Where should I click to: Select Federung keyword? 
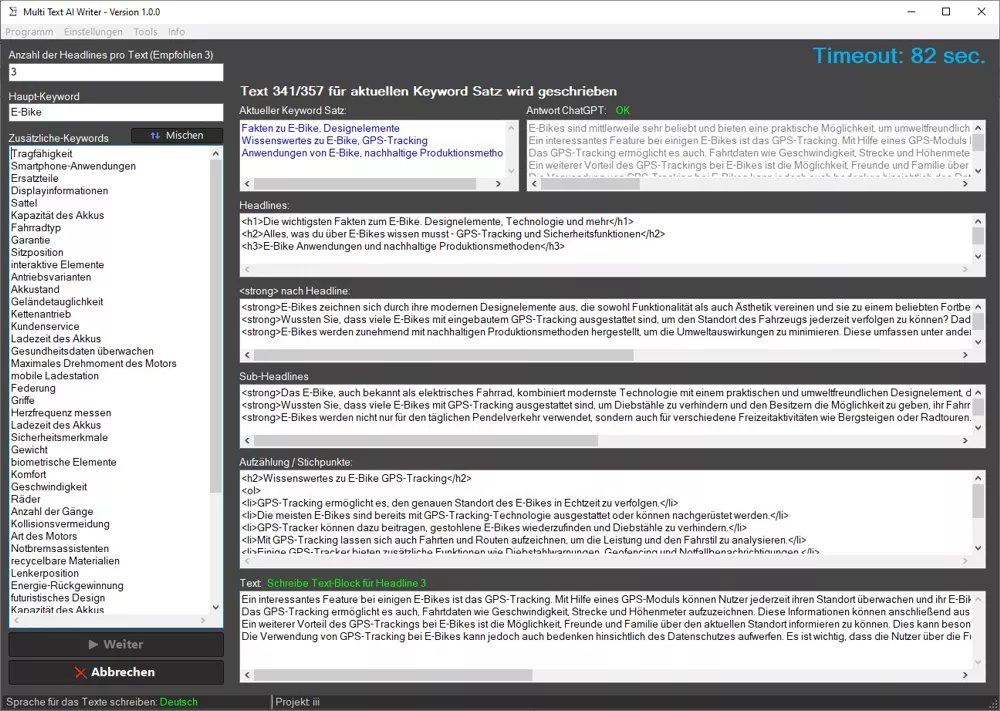[33, 388]
